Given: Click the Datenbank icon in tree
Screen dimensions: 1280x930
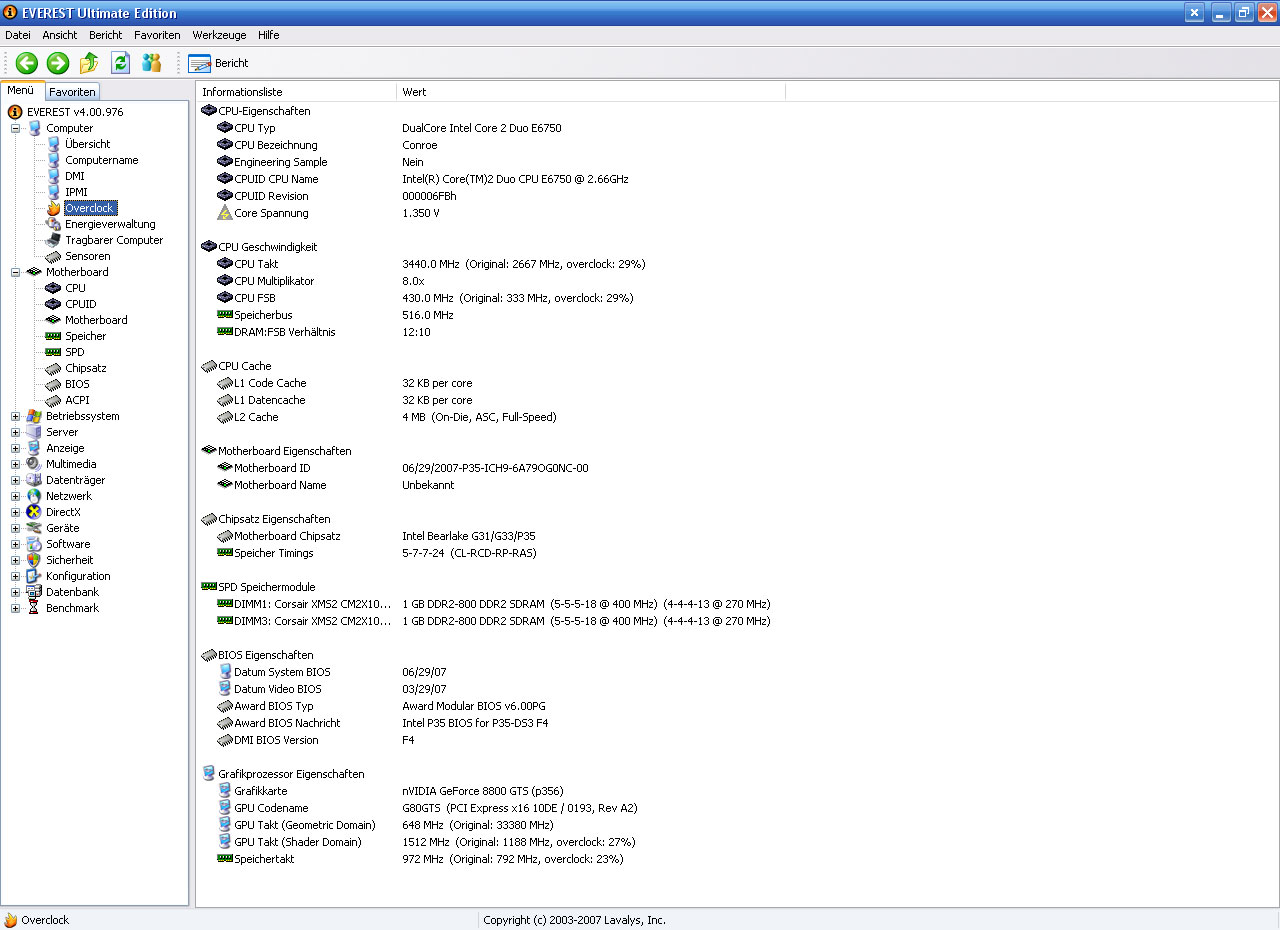Looking at the screenshot, I should (x=34, y=592).
